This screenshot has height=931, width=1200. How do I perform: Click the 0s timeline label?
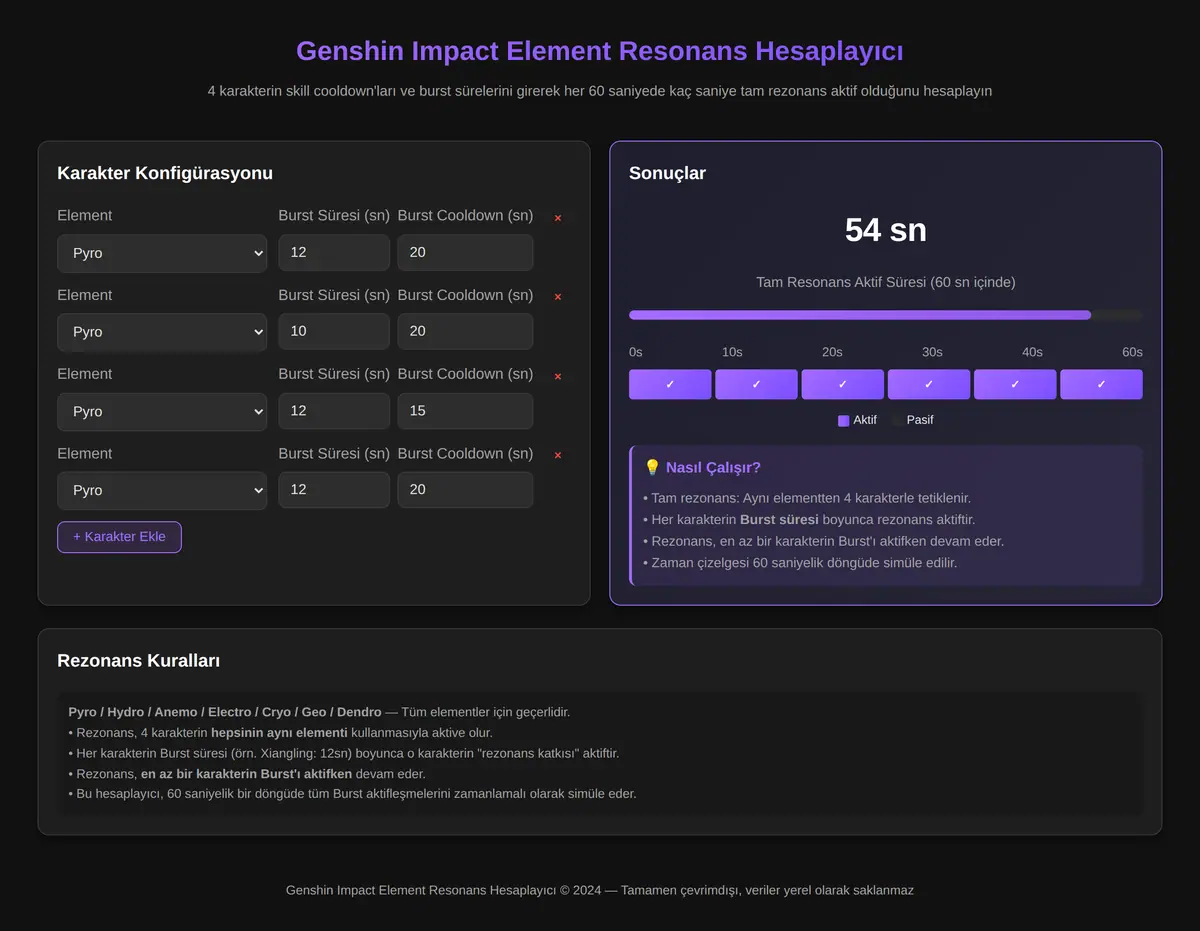coord(636,352)
